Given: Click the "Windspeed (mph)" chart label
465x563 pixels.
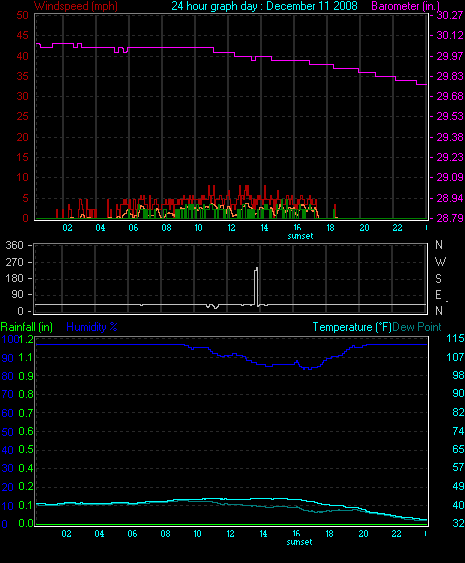Looking at the screenshot, I should (x=76, y=6).
